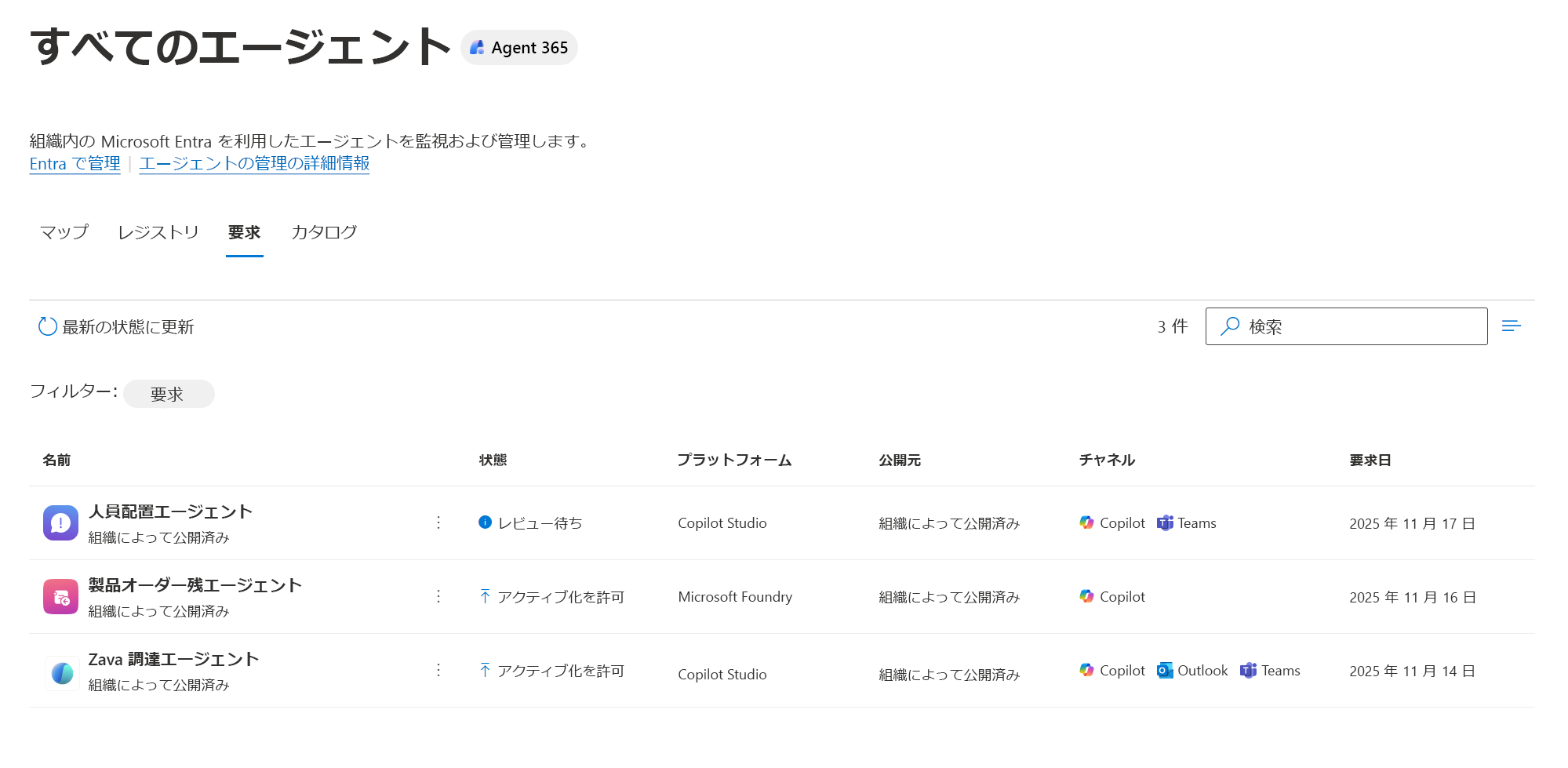Image resolution: width=1568 pixels, height=768 pixels.
Task: Click the refresh icon next to 最新の状態に更新
Action: [x=48, y=326]
